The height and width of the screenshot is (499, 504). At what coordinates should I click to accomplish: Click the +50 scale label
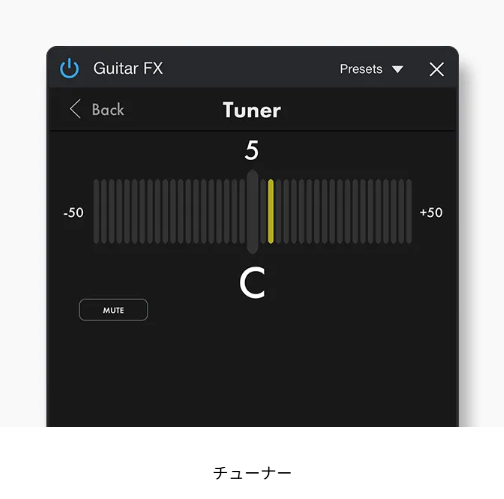pyautogui.click(x=431, y=212)
